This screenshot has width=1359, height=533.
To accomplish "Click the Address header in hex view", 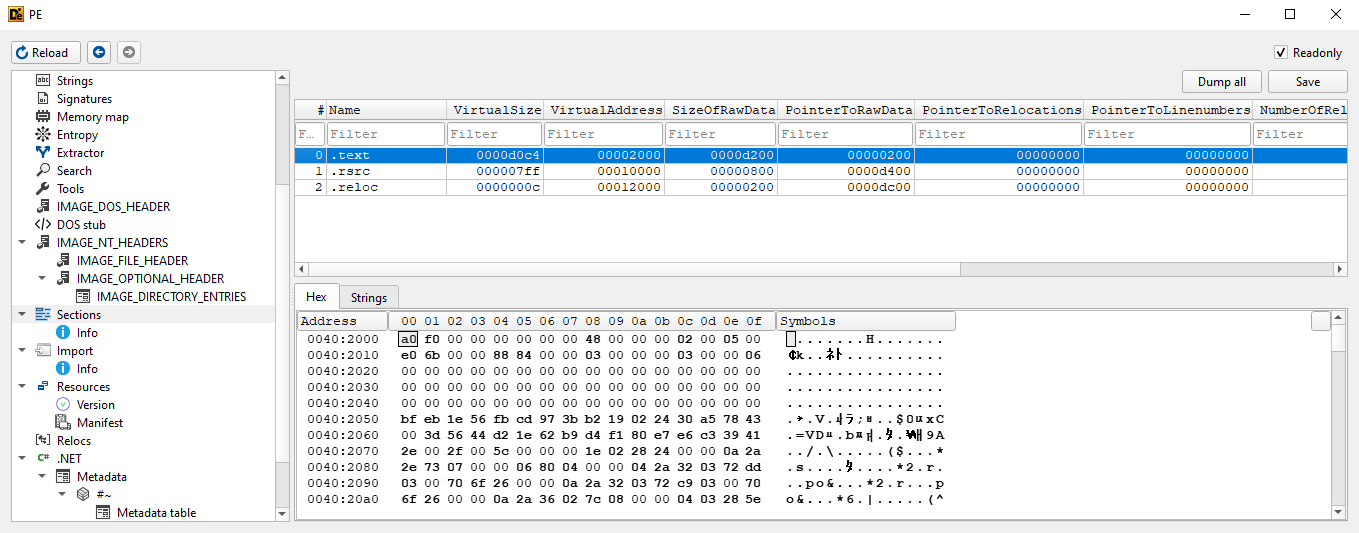I will click(x=342, y=321).
